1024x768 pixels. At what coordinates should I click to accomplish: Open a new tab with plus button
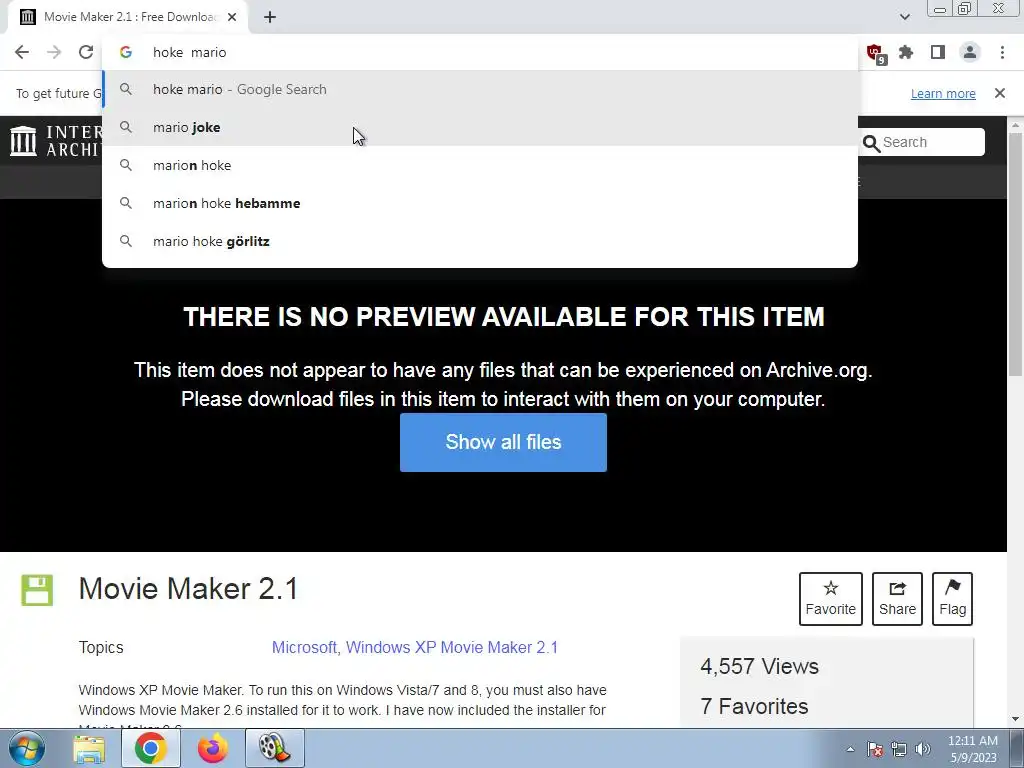point(270,17)
